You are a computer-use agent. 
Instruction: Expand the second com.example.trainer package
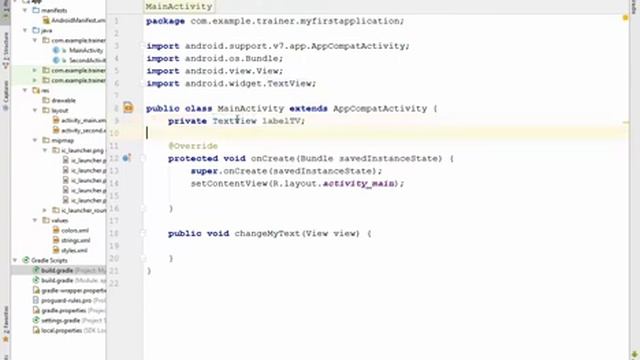coord(35,70)
